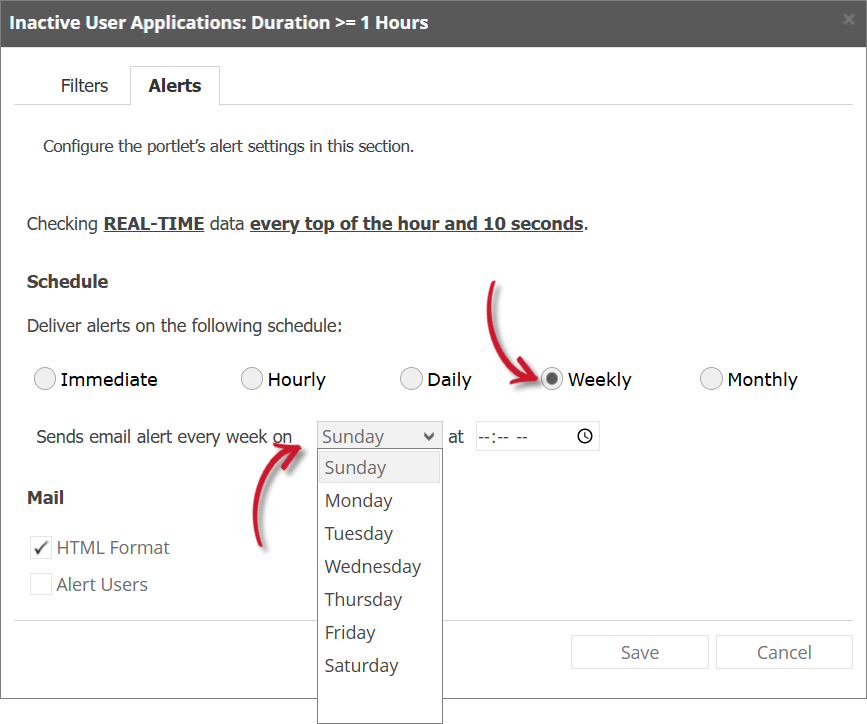Screen dimensions: 867x724
Task: Select the Daily alert schedule
Action: coord(411,379)
